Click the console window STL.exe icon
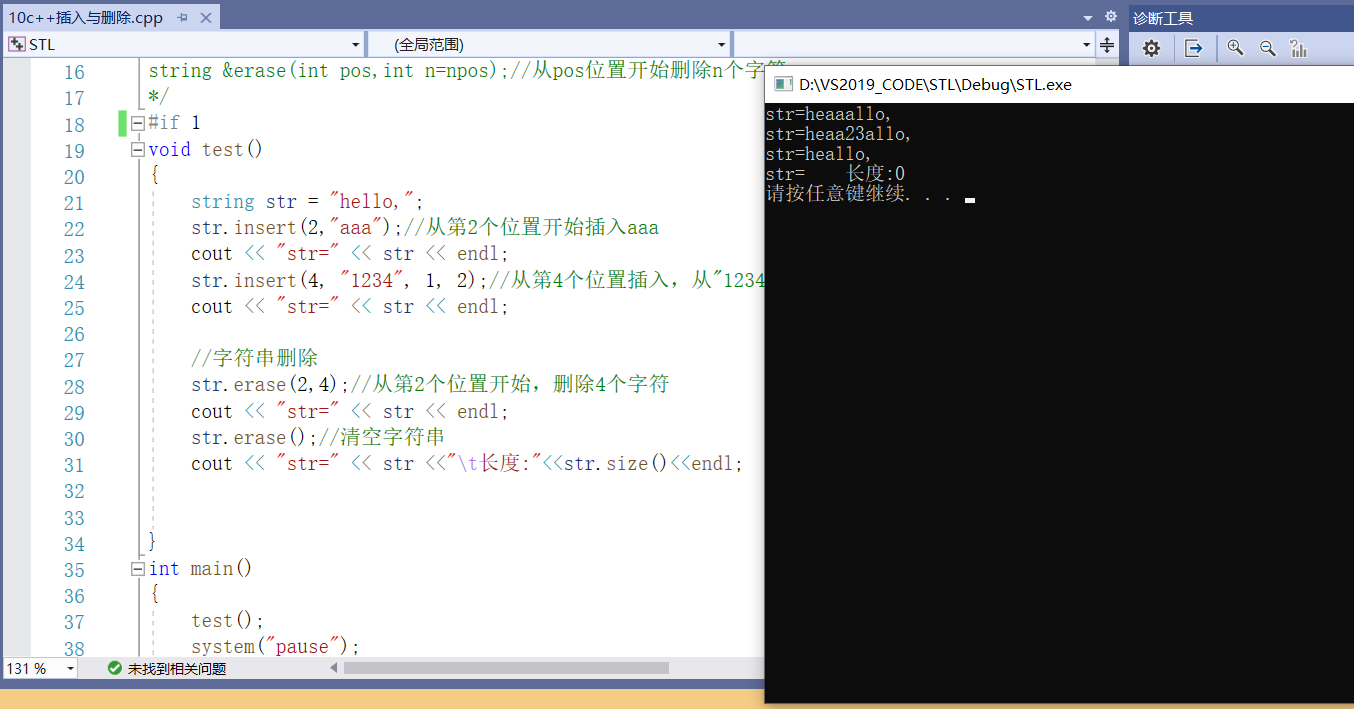1354x709 pixels. coord(783,85)
